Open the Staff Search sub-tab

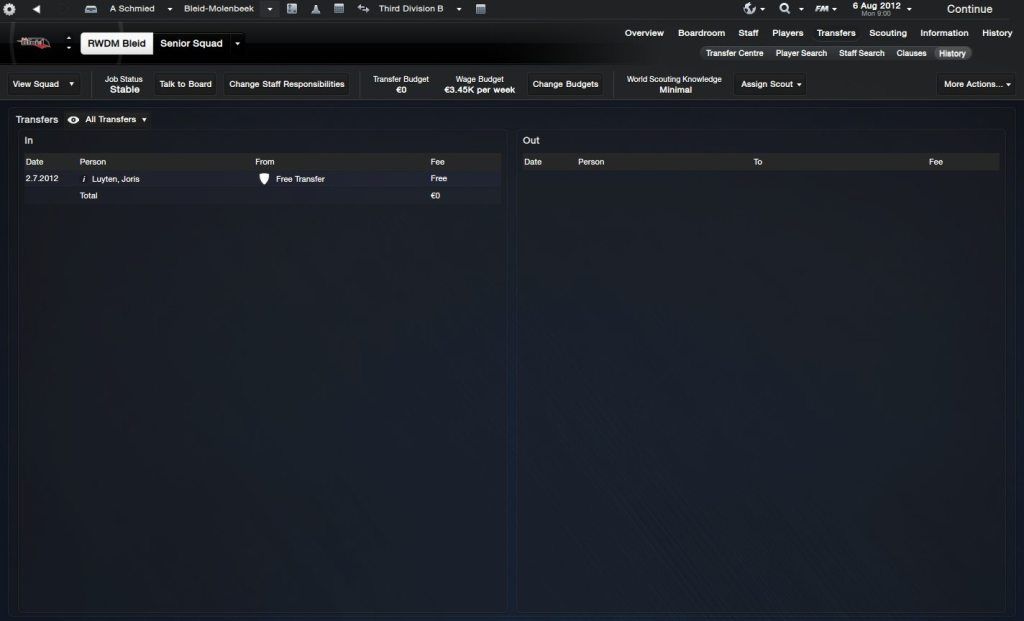tap(861, 54)
